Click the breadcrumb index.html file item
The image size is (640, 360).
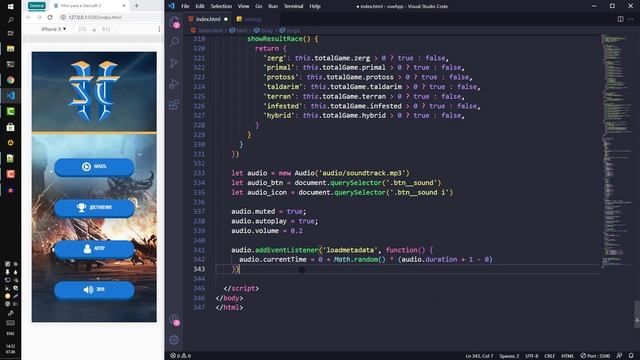(x=208, y=31)
